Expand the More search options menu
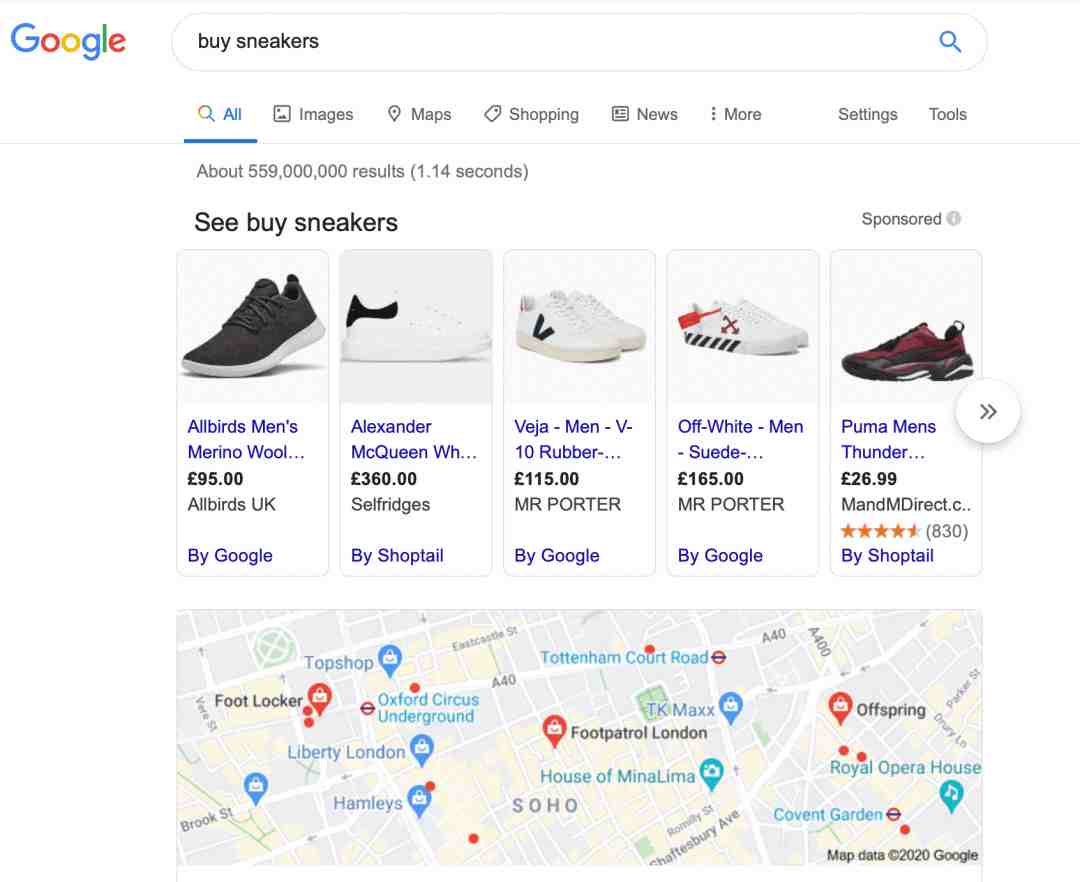 point(735,114)
